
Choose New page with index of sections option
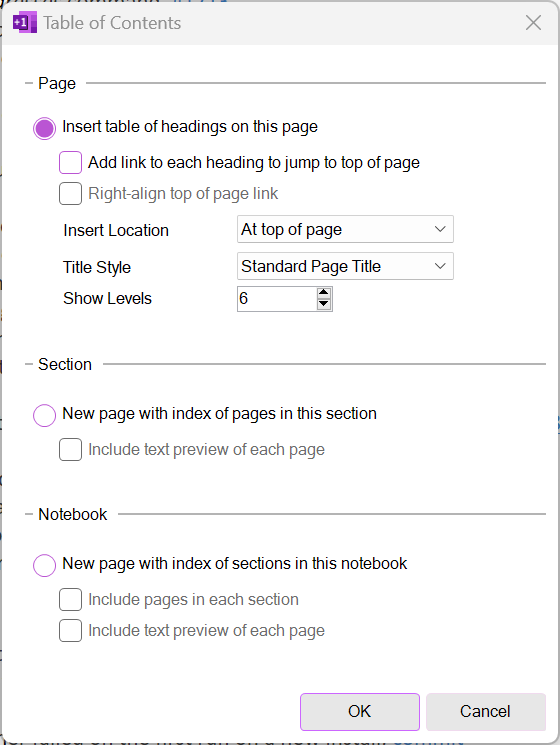tap(45, 565)
